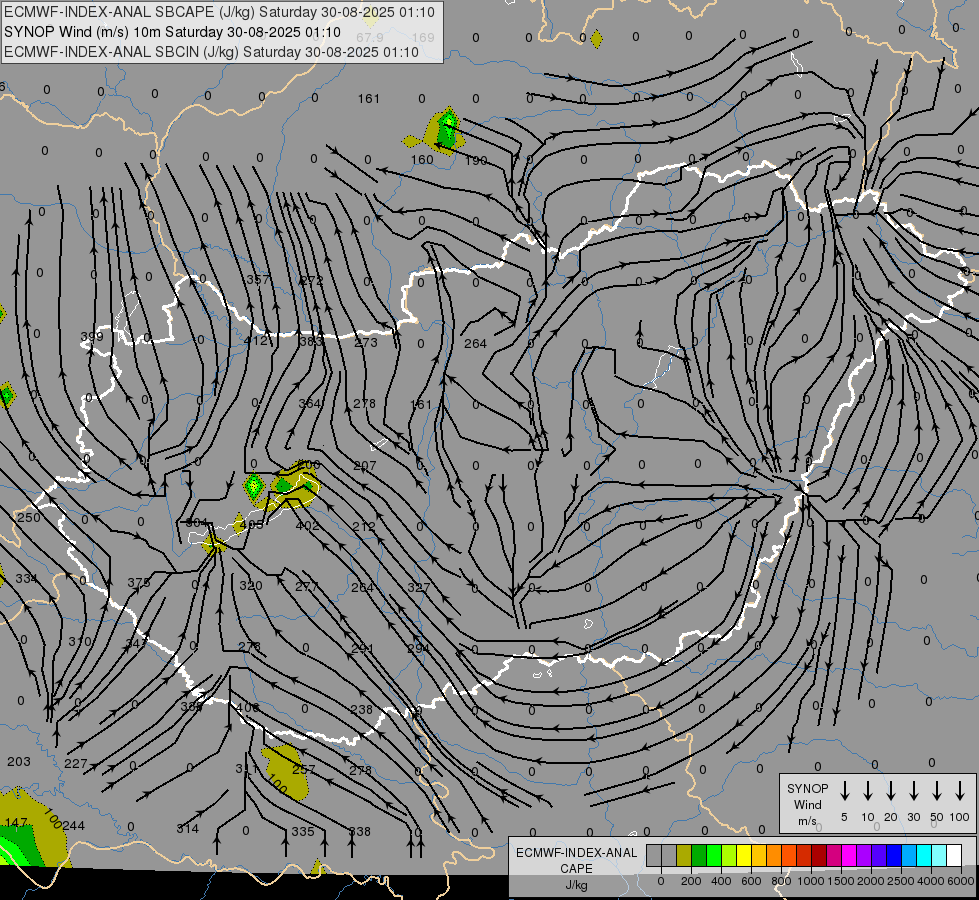Screen dimensions: 979x900
Task: Click the ECMWF-INDEX-ANAL legend heading
Action: pyautogui.click(x=576, y=853)
